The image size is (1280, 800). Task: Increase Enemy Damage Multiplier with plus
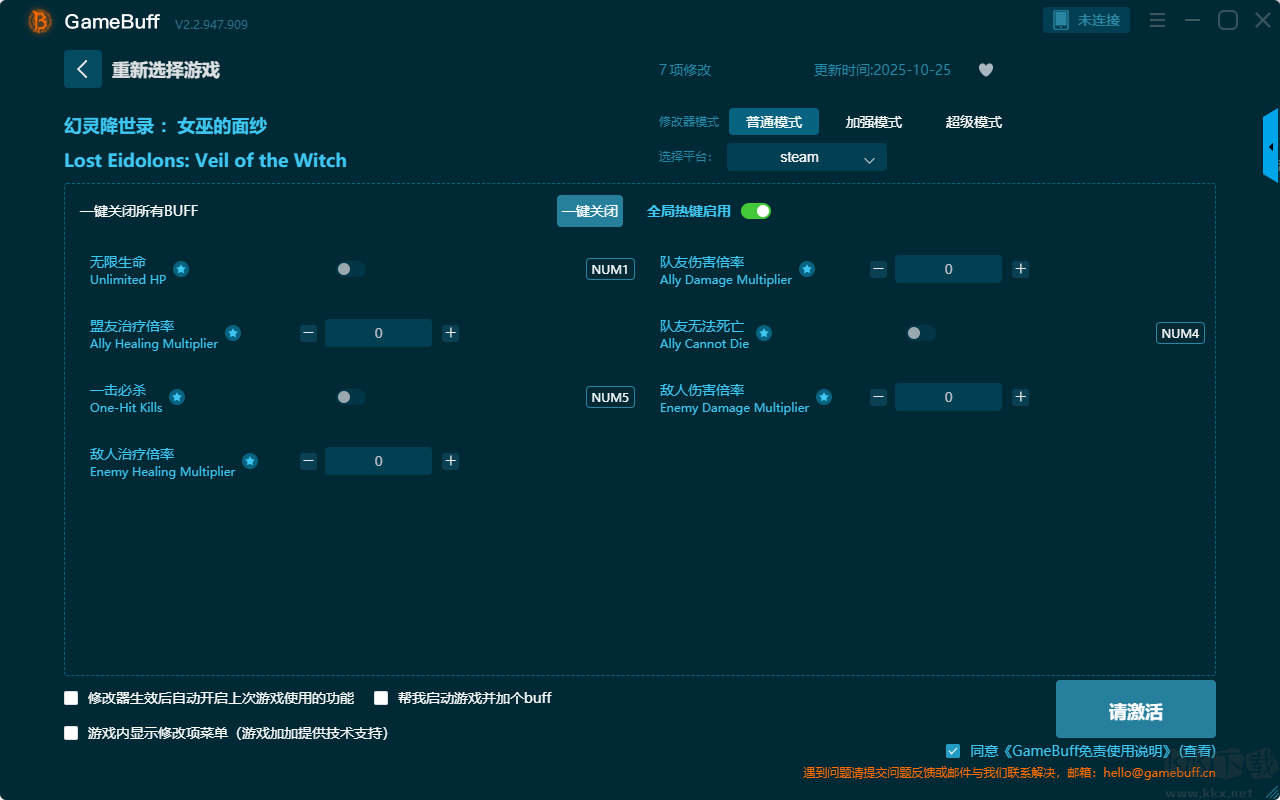point(1020,397)
